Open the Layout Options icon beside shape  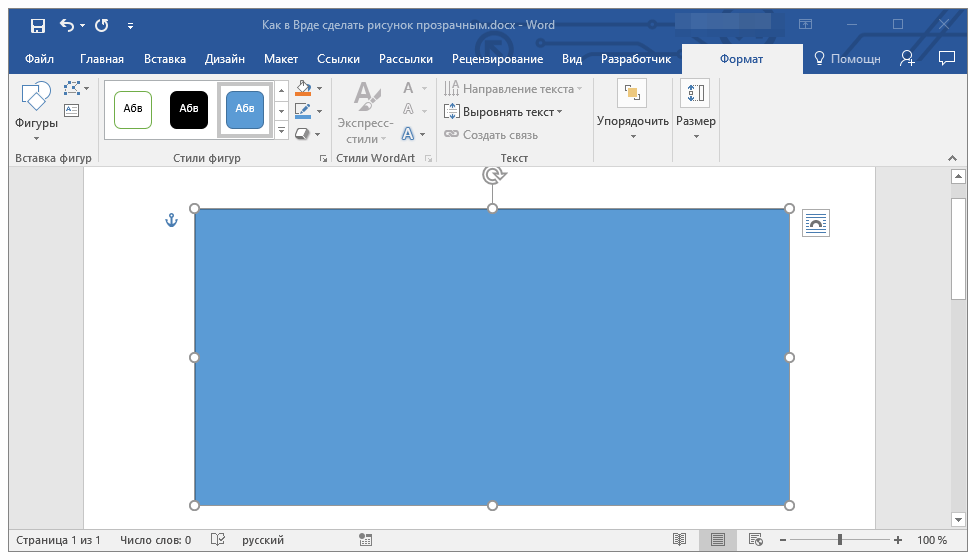pyautogui.click(x=816, y=223)
